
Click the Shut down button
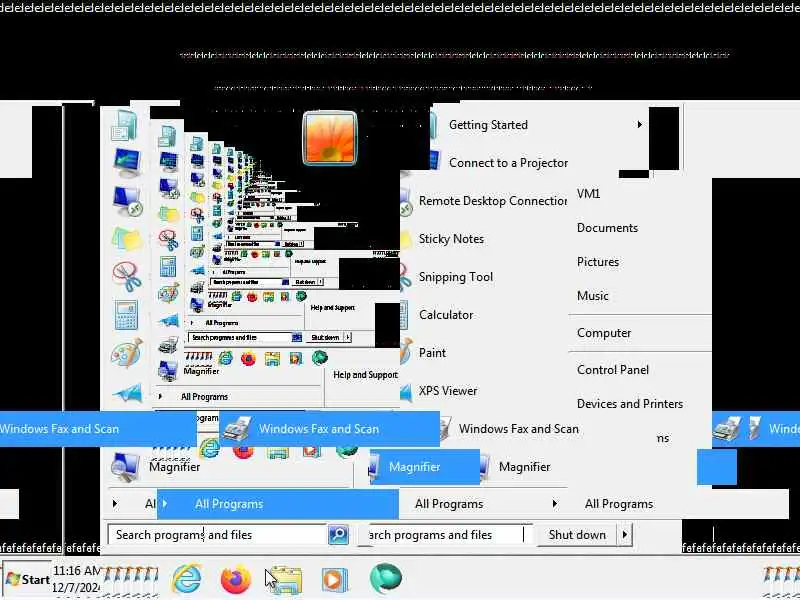pos(577,535)
